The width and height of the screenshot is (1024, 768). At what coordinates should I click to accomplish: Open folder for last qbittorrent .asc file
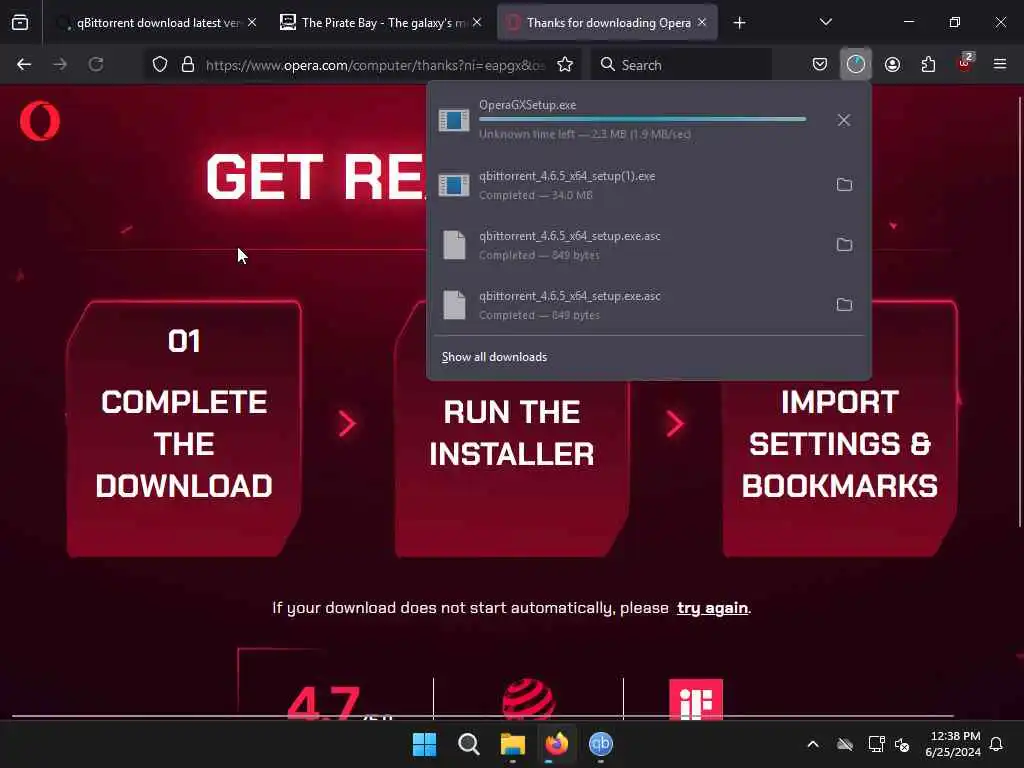click(844, 305)
